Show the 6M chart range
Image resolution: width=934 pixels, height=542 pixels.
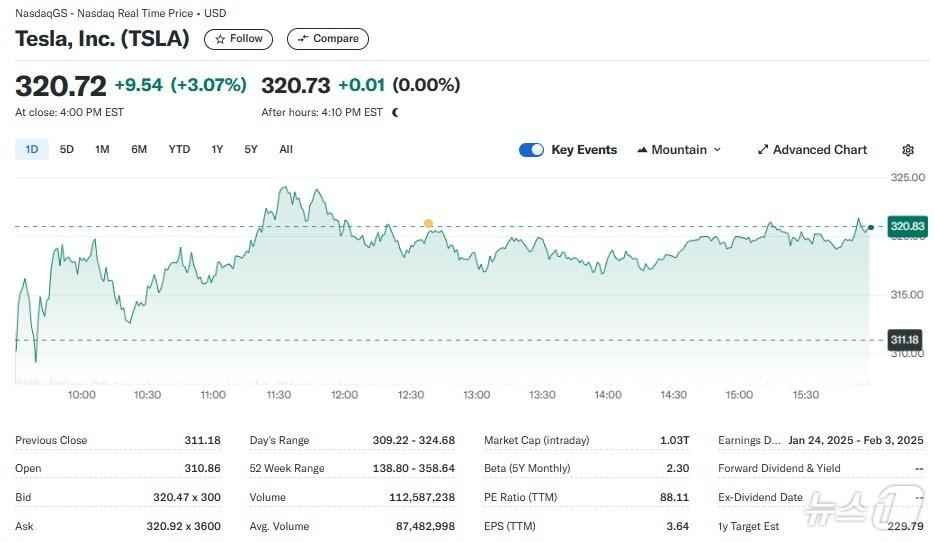[x=139, y=150]
